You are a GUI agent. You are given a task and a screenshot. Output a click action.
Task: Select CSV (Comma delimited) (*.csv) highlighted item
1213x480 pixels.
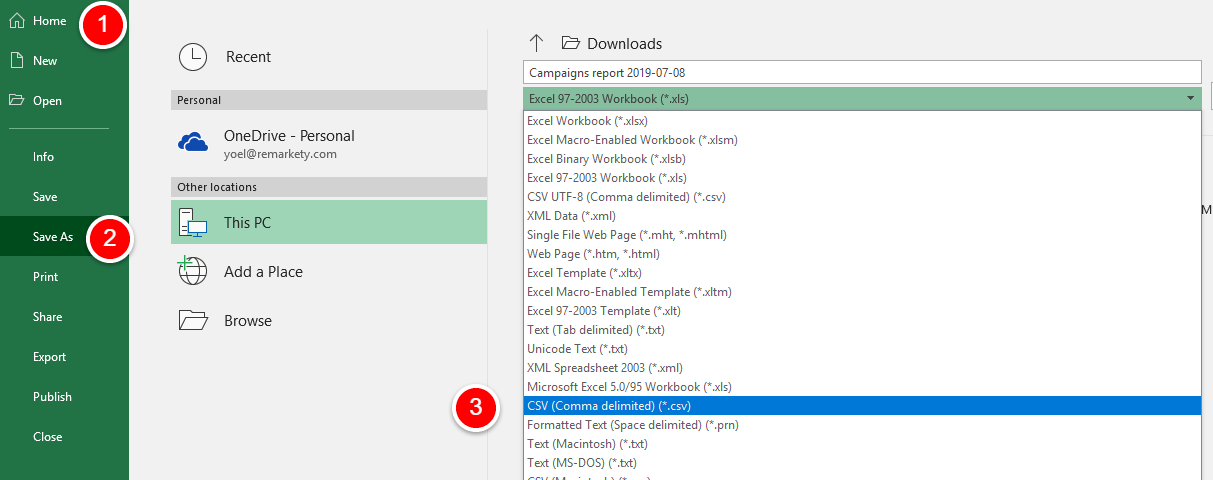(x=861, y=405)
